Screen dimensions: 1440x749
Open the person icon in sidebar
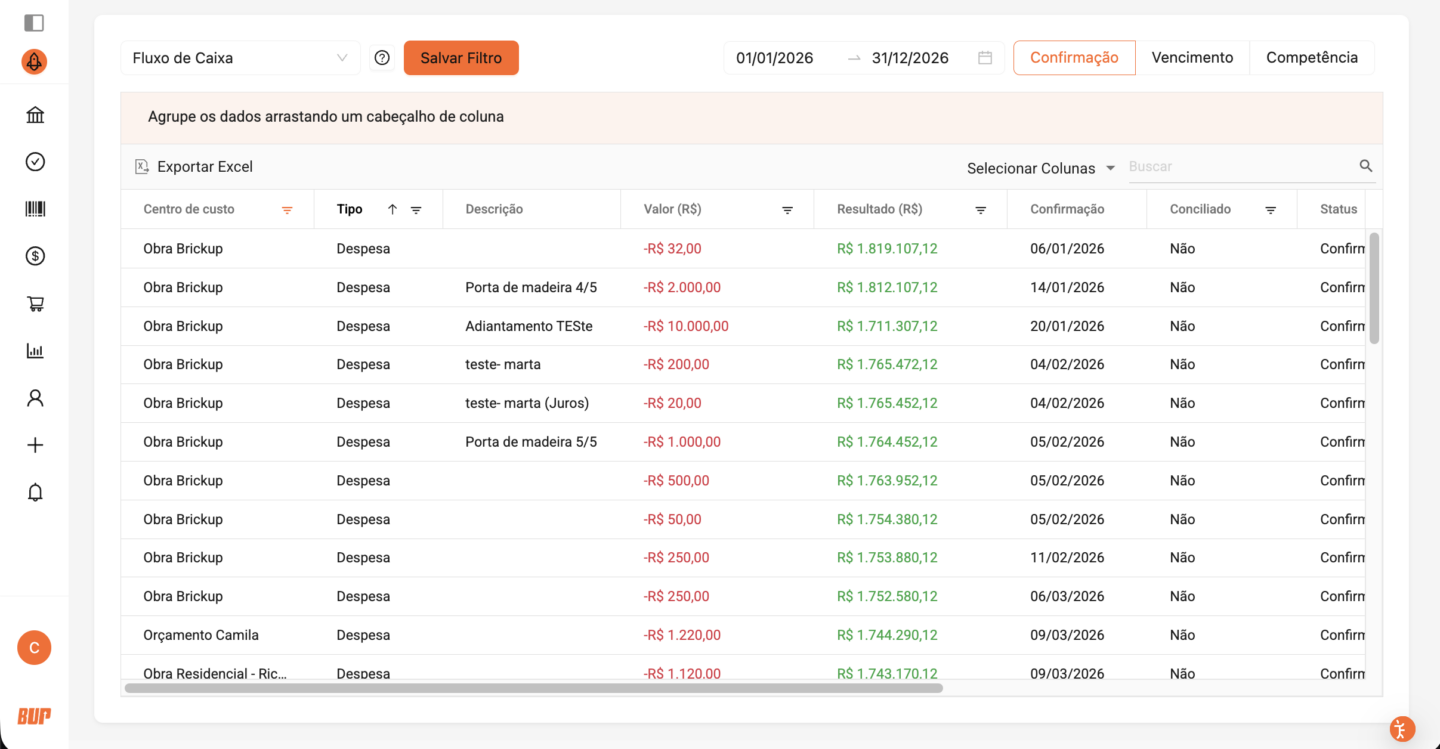coord(35,398)
